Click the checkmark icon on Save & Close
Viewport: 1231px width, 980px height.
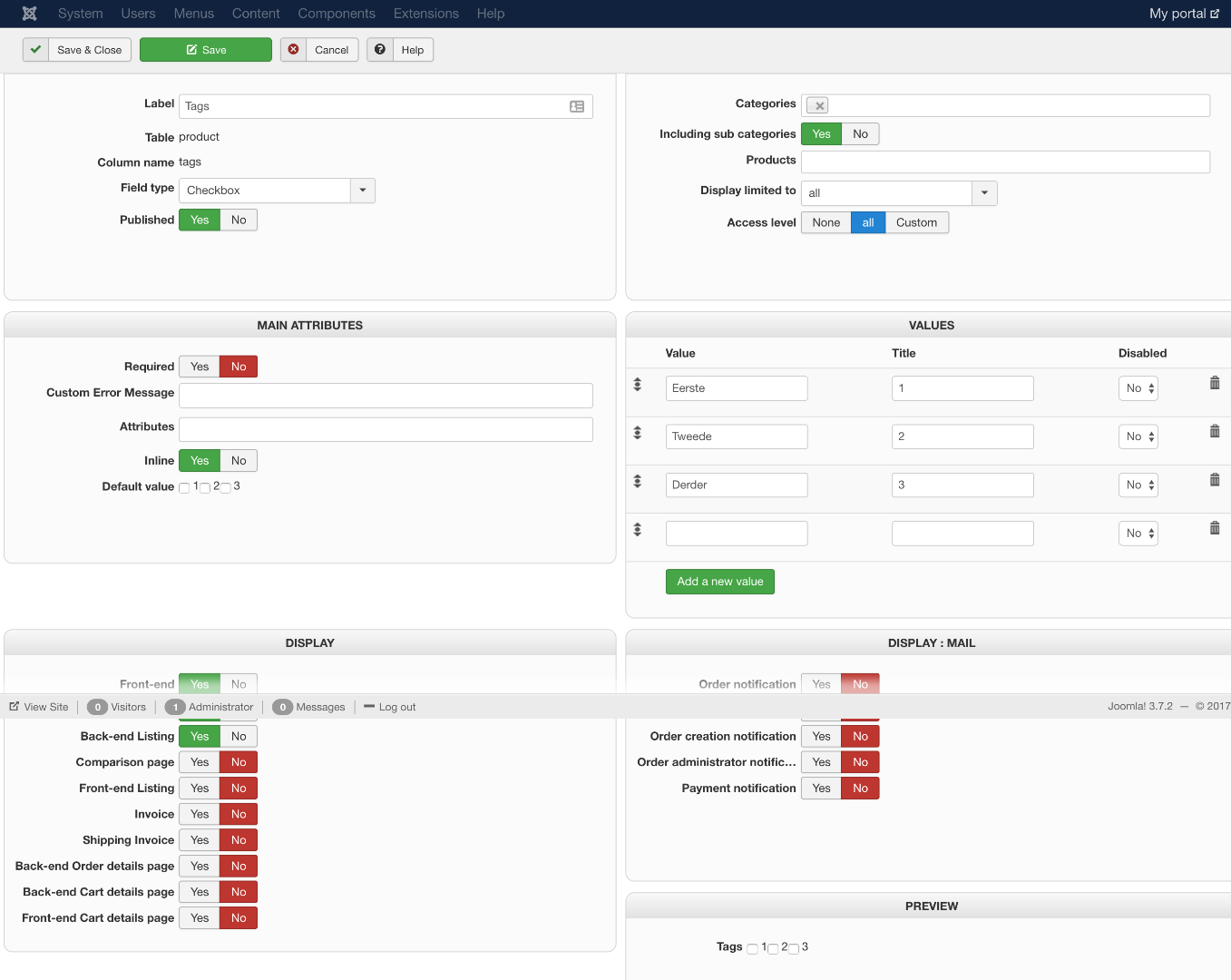36,50
